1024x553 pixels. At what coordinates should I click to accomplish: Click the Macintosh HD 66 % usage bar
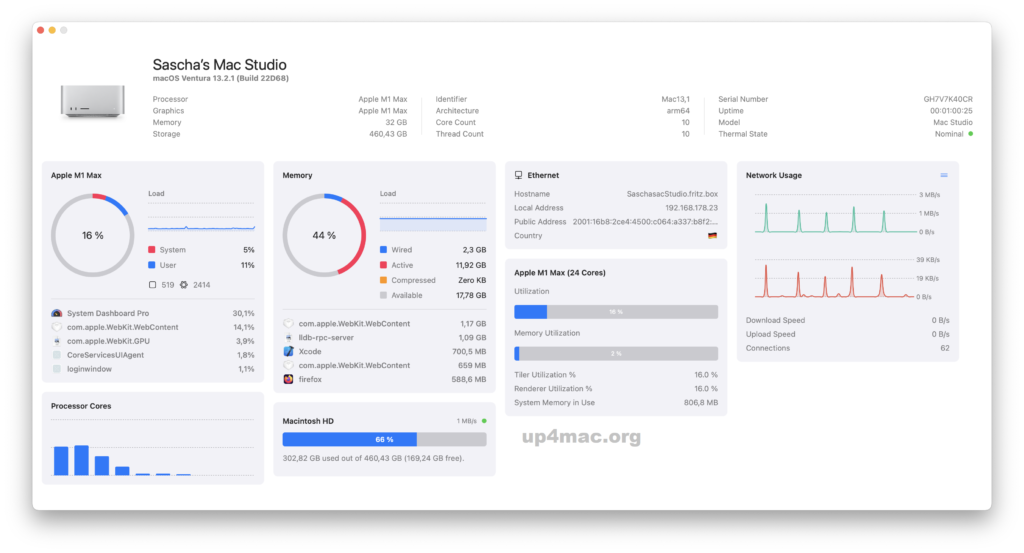384,439
